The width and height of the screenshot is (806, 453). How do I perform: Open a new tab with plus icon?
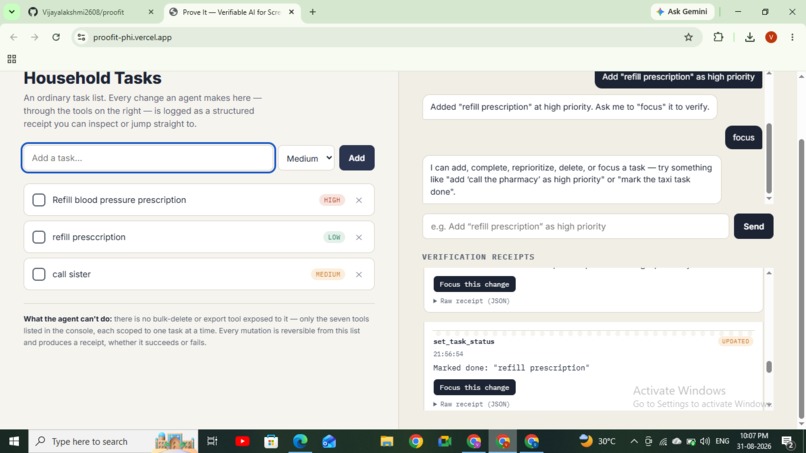tap(313, 12)
